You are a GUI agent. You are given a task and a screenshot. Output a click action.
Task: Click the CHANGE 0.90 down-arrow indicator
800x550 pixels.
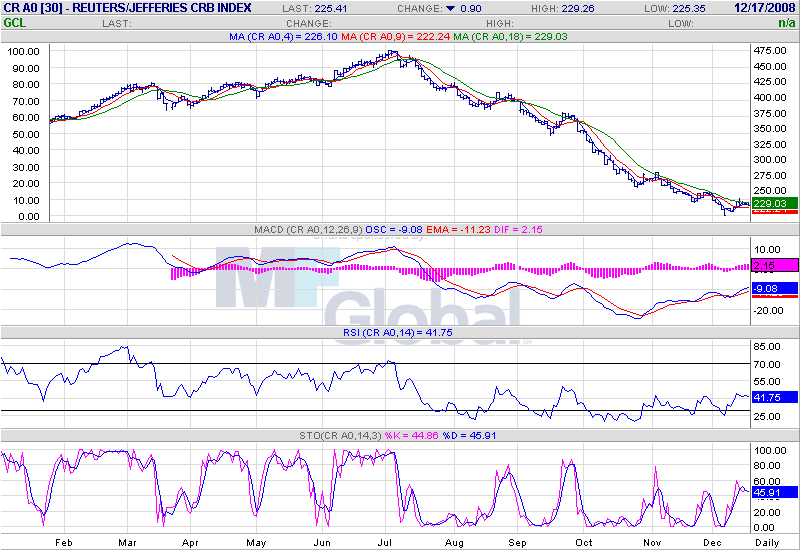451,9
